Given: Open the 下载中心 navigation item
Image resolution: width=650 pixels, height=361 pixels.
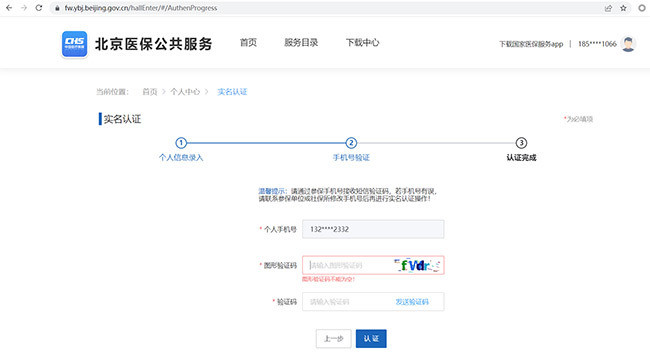Looking at the screenshot, I should tap(362, 43).
